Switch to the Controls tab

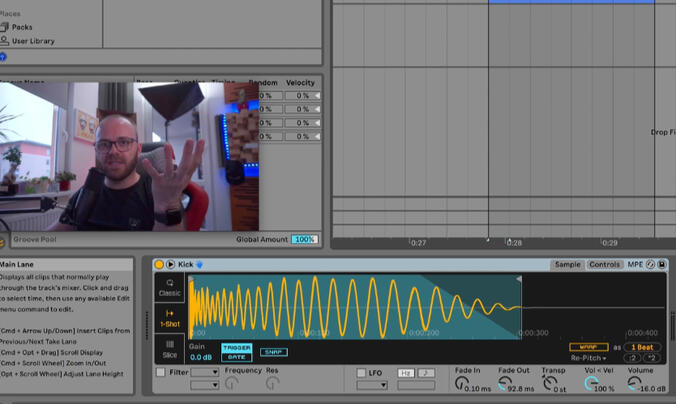(604, 264)
